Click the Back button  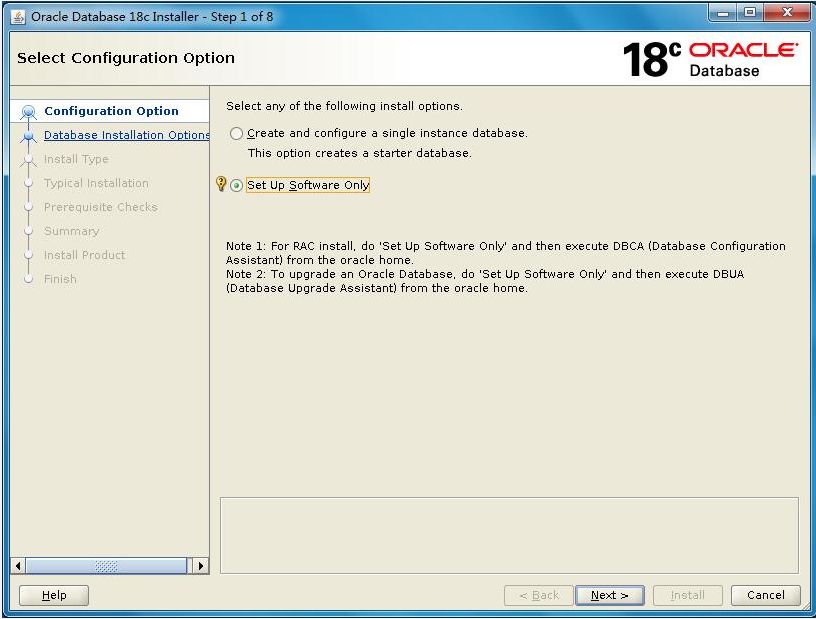539,595
